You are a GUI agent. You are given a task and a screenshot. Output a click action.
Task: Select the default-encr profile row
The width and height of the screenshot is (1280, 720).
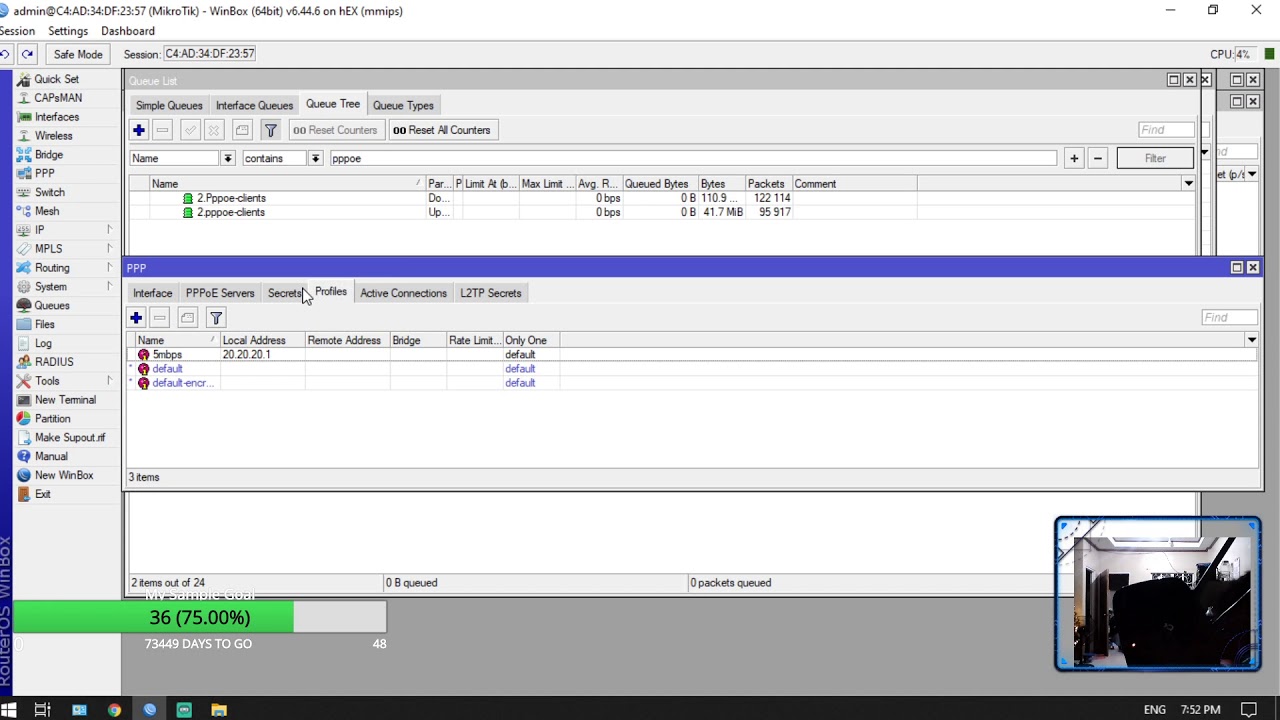click(692, 383)
